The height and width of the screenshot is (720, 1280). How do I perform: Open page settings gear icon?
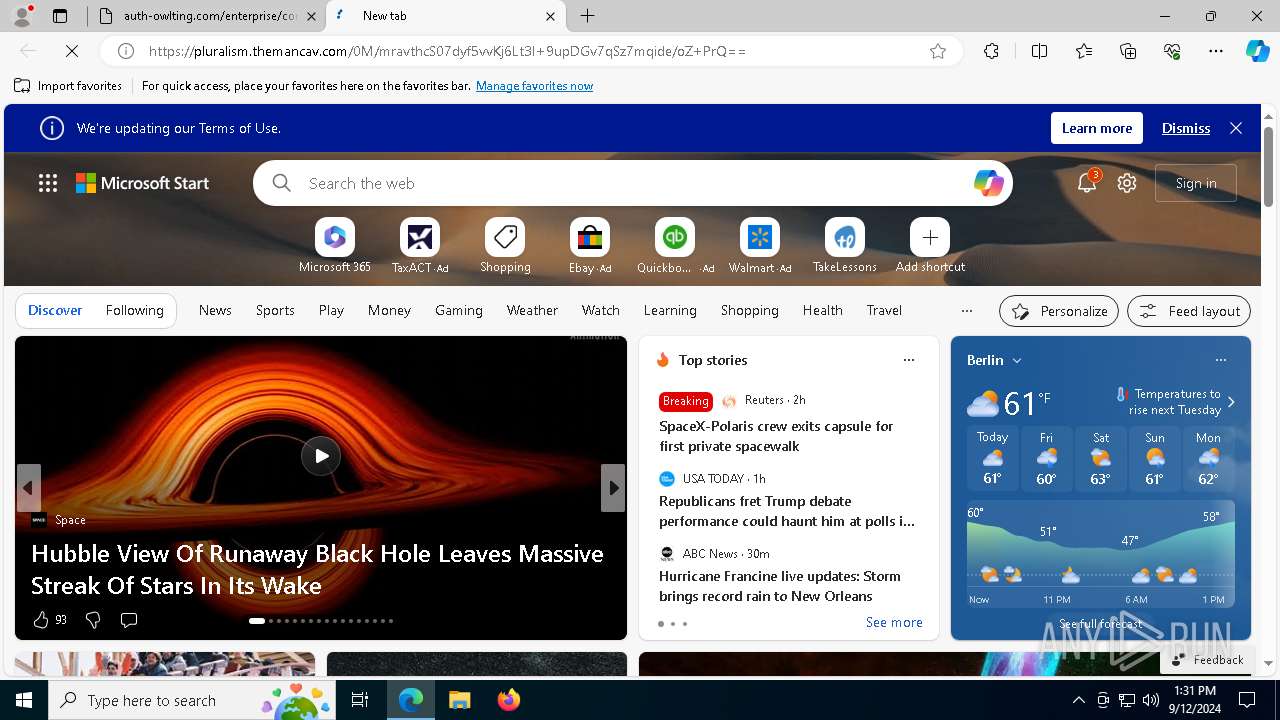tap(1127, 183)
